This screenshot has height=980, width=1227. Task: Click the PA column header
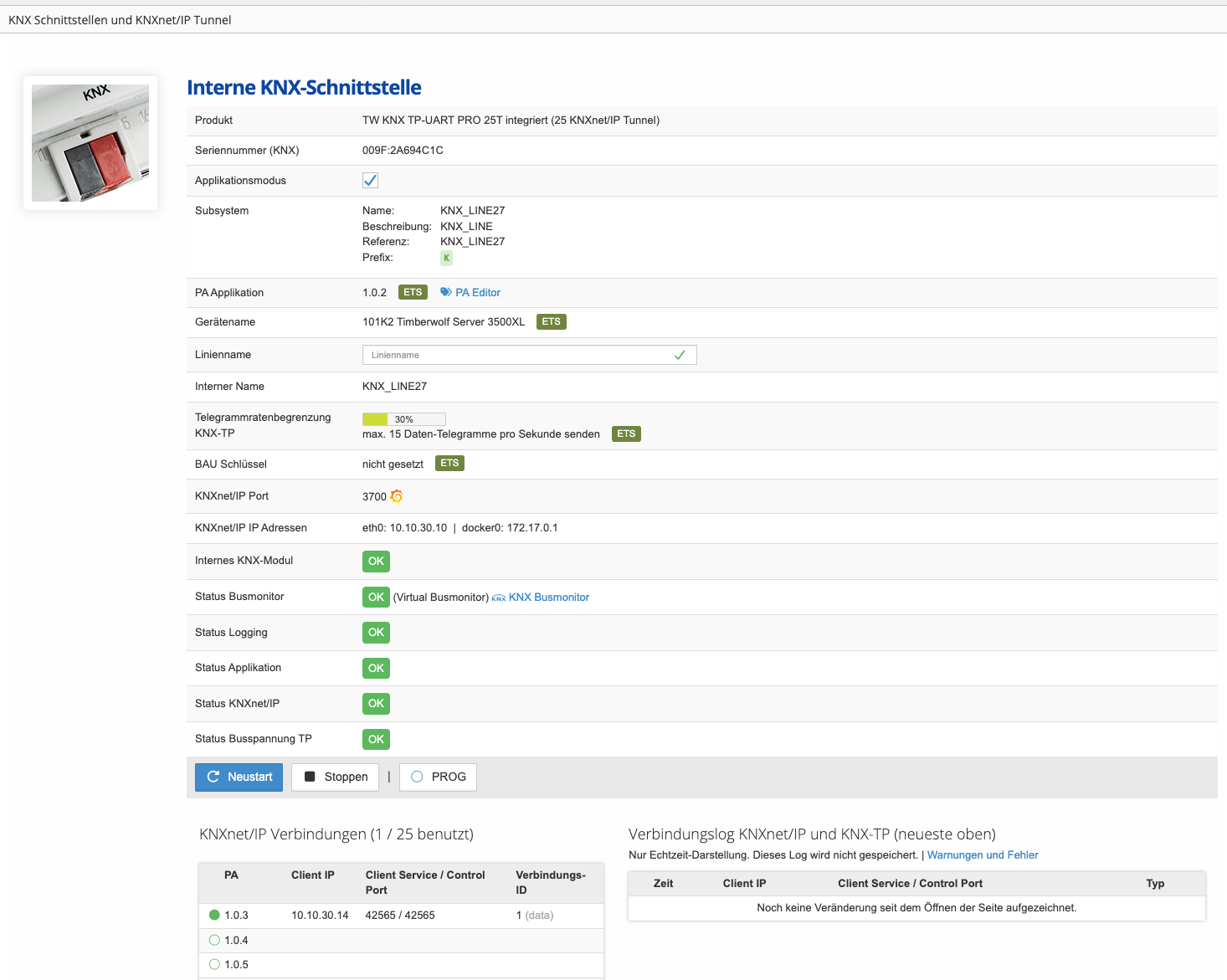pos(231,875)
